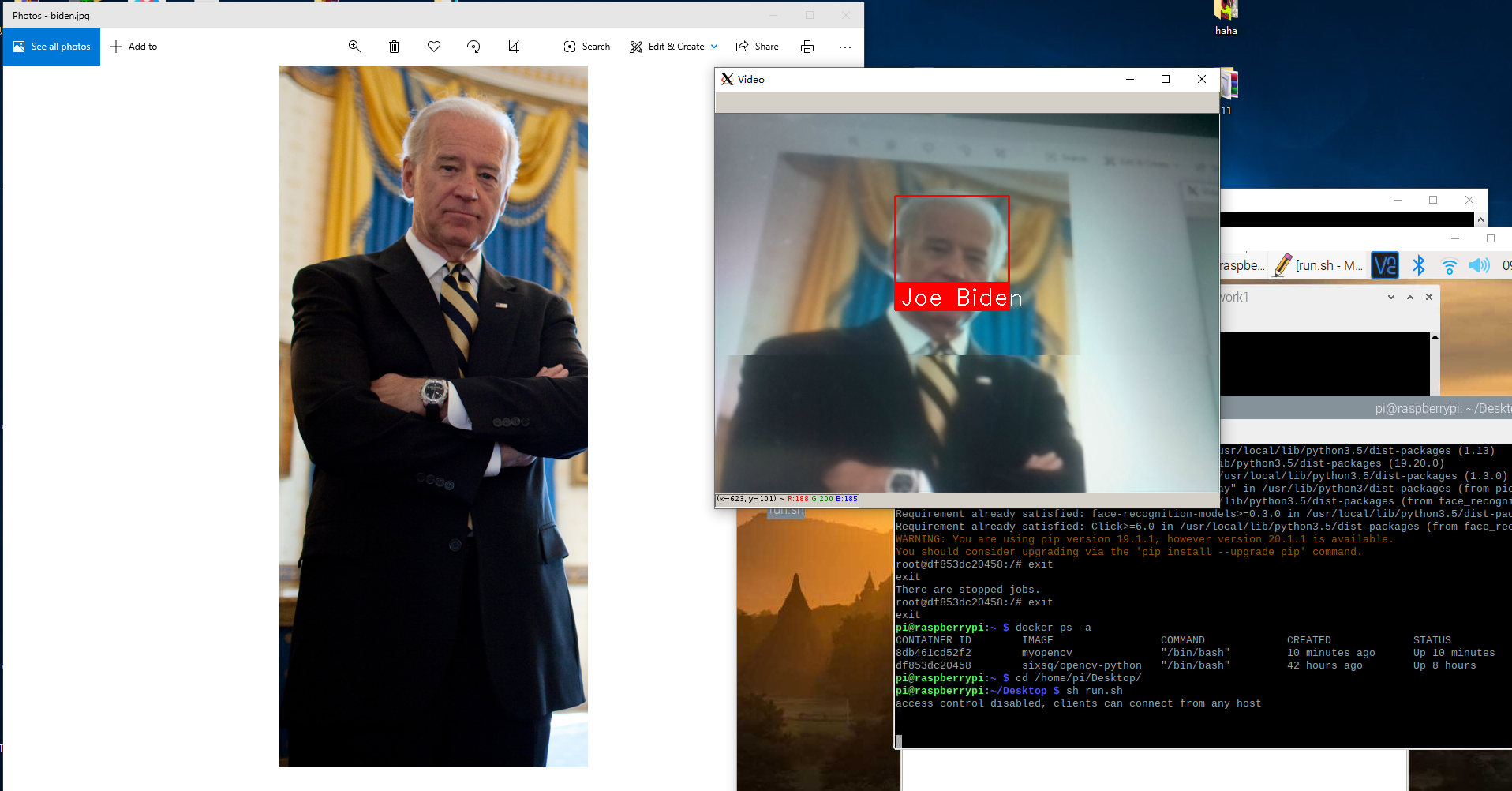
Task: Maximize the Video window
Action: click(1166, 79)
